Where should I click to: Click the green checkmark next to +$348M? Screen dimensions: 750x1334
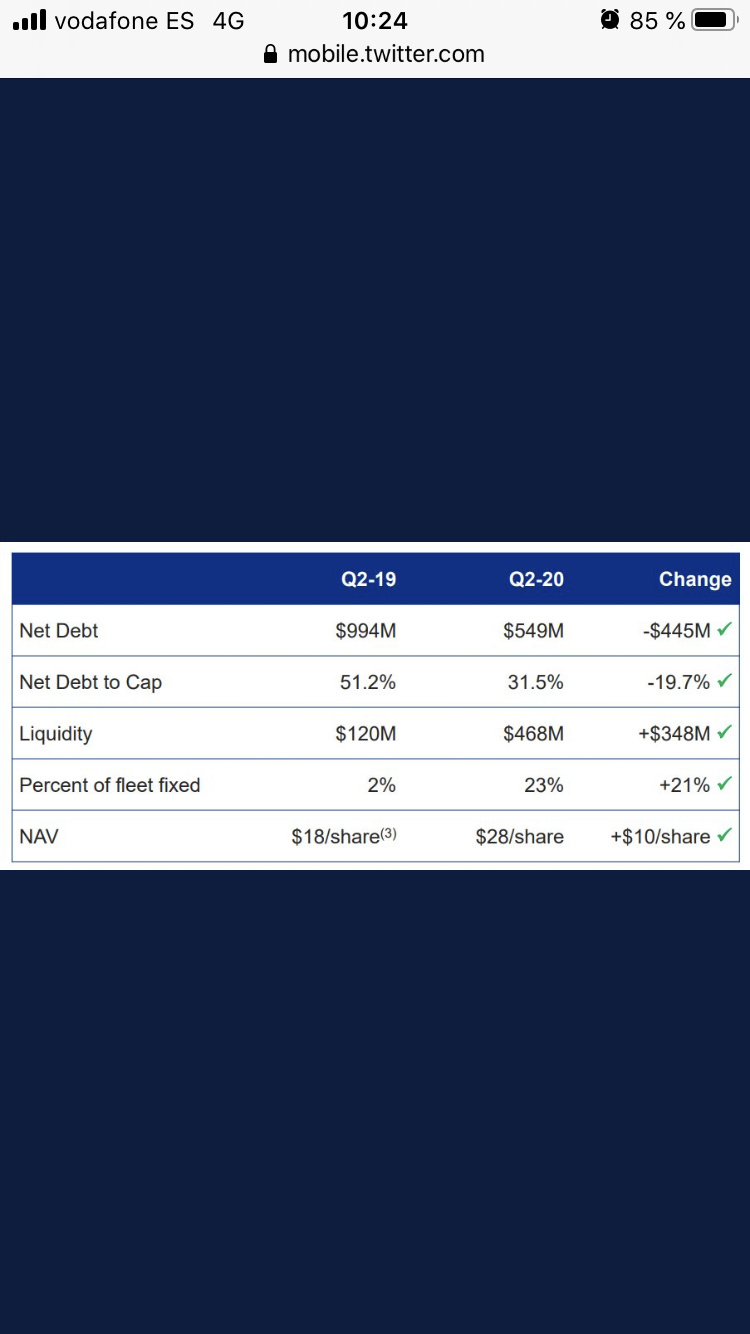tap(725, 733)
